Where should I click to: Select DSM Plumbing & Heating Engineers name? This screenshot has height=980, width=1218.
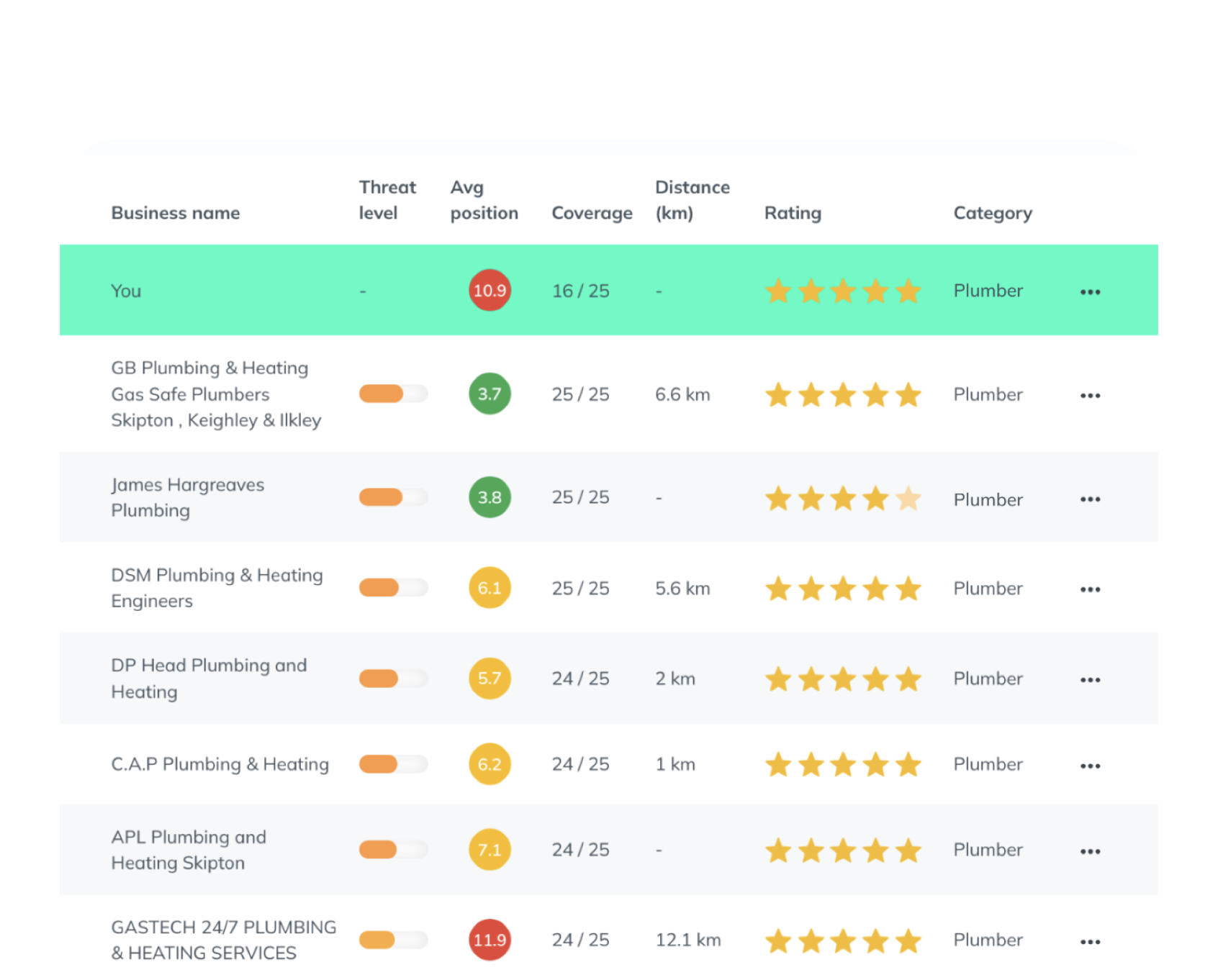click(217, 588)
